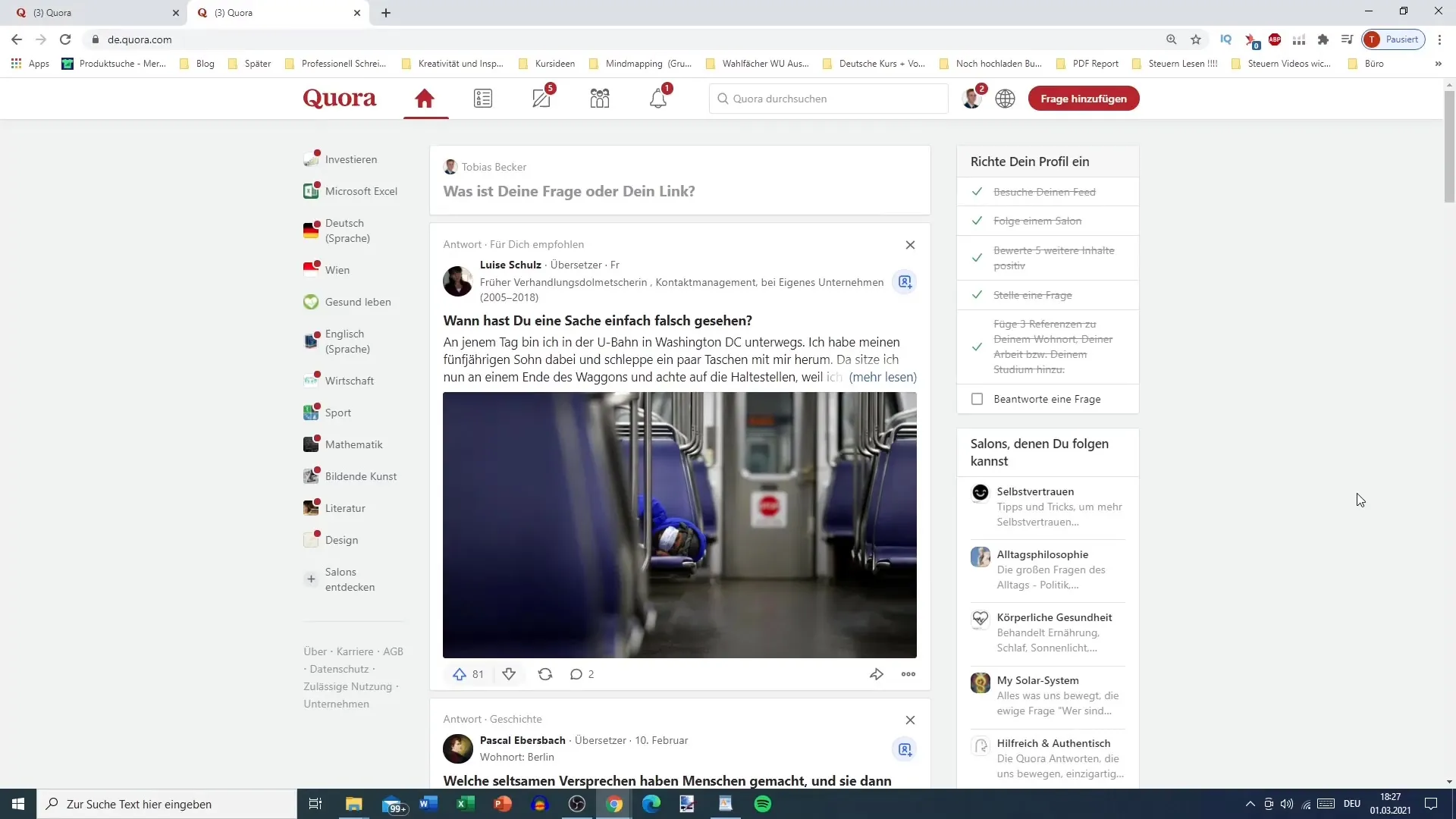Click the upvote count 81 on post
Viewport: 1456px width, 819px height.
point(477,673)
